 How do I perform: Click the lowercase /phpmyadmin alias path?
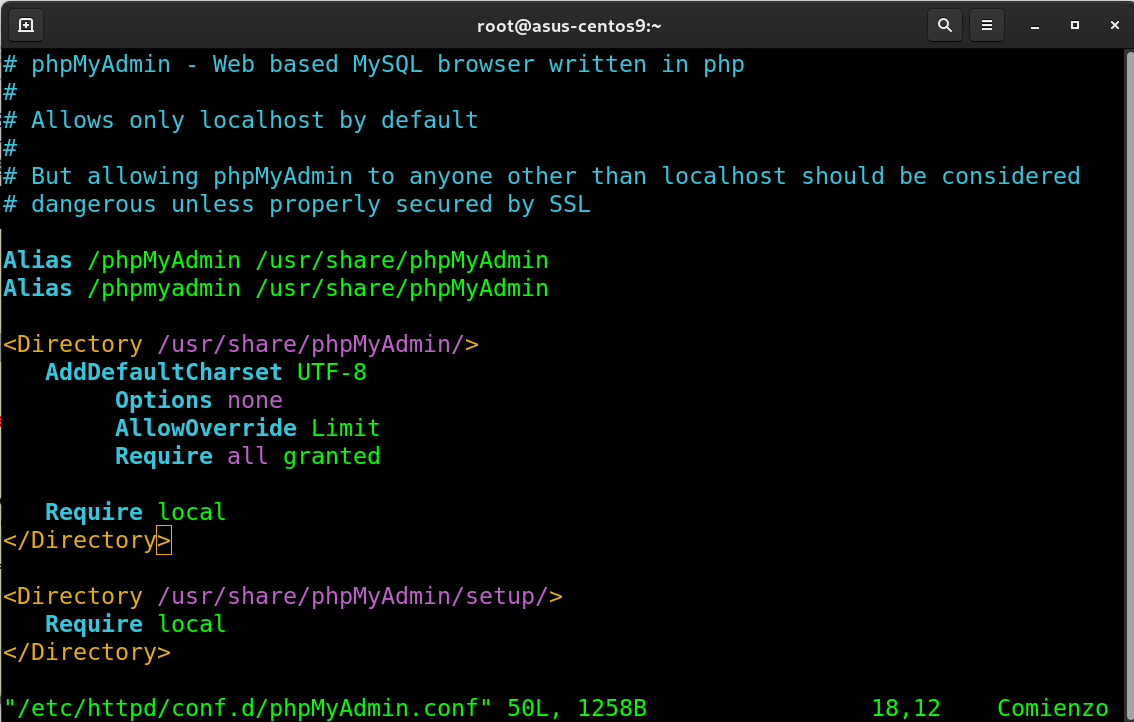coord(164,288)
